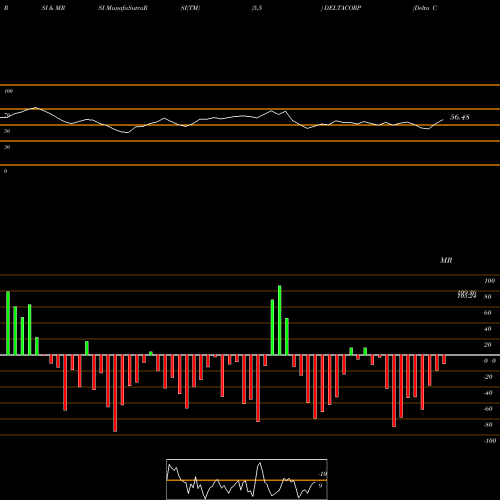
Task: Click the -80 label on MR axis
Action: coord(488,425)
